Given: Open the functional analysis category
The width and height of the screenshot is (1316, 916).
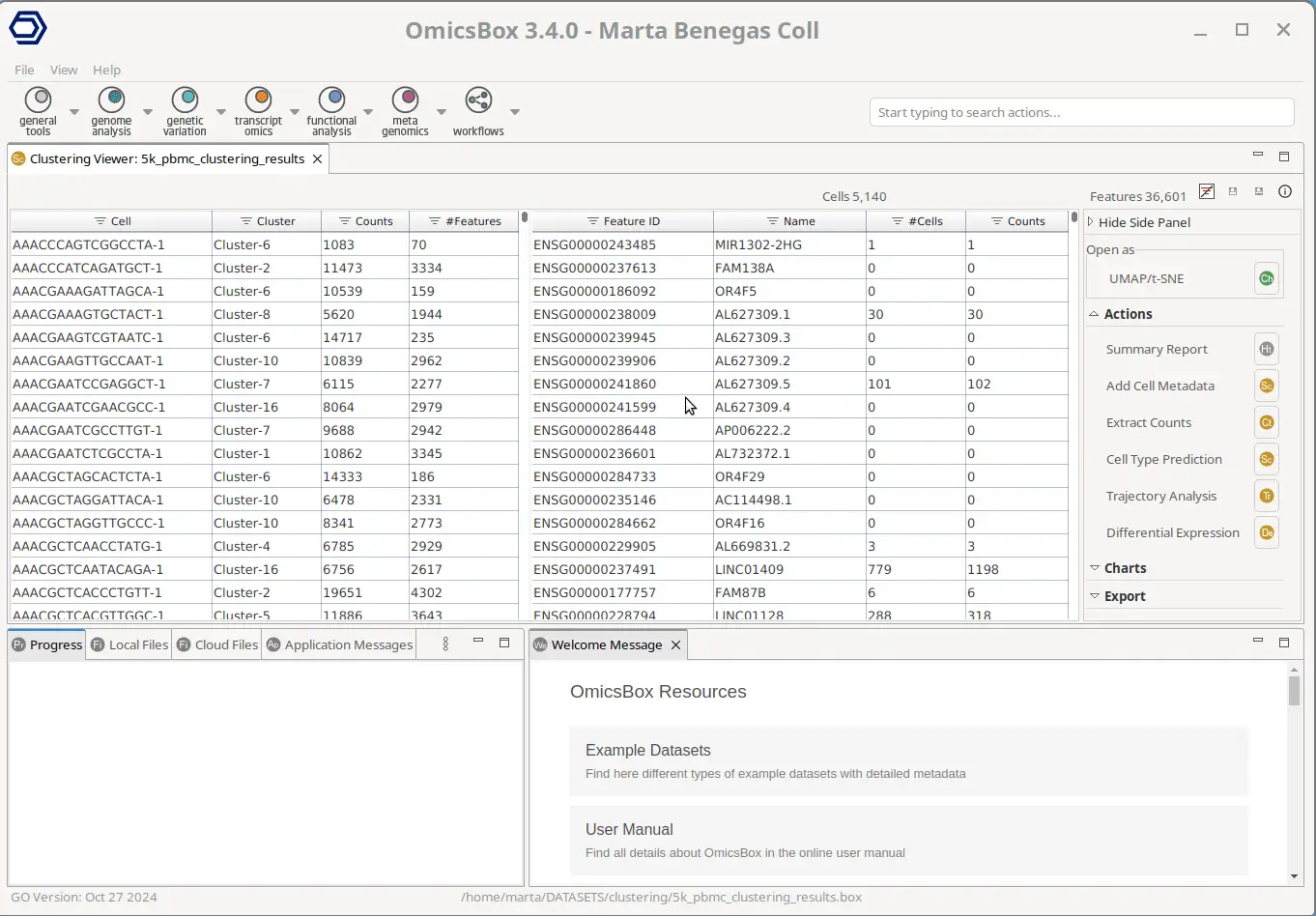Looking at the screenshot, I should 331,111.
